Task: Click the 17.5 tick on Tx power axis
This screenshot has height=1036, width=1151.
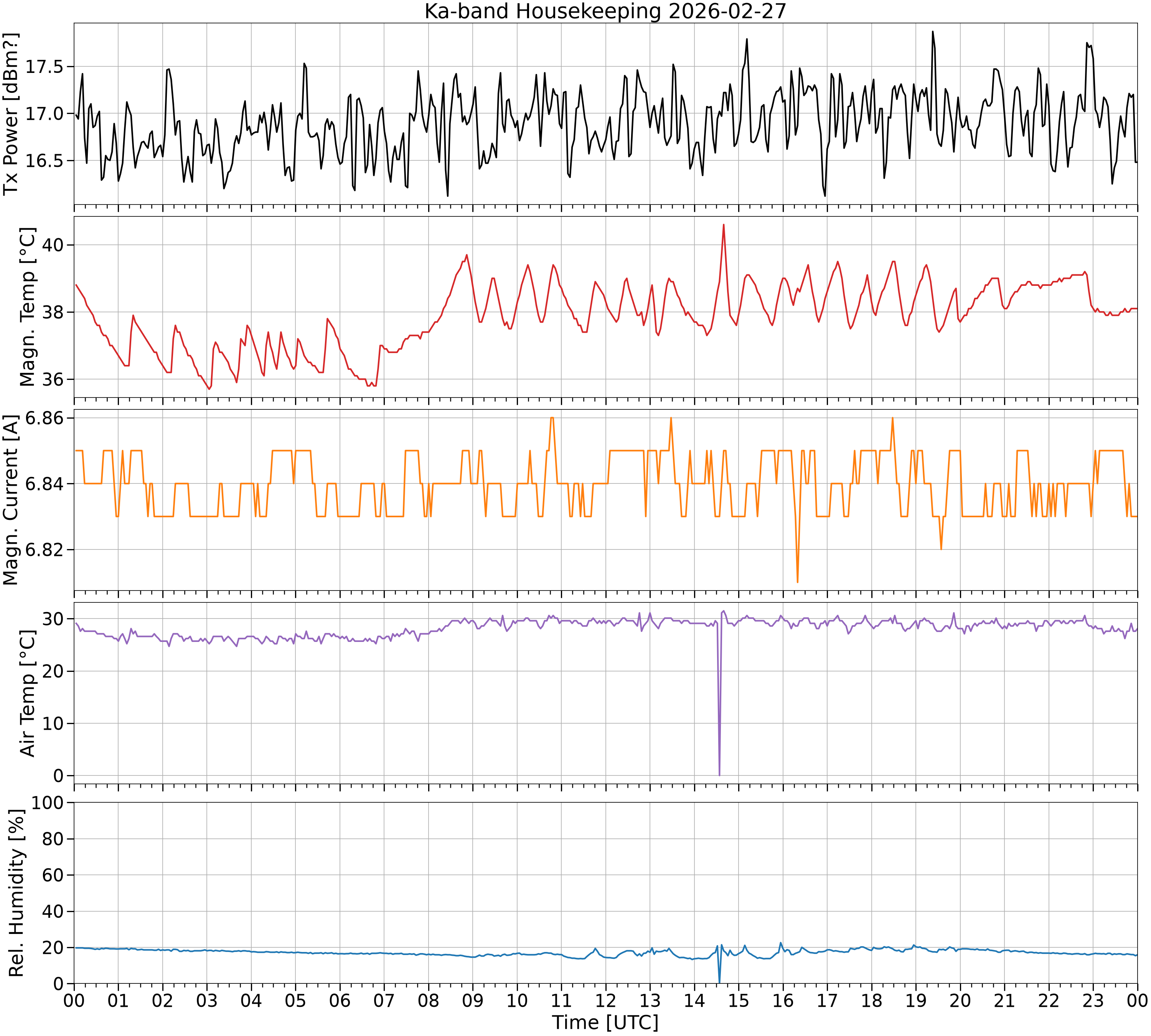Action: point(45,67)
